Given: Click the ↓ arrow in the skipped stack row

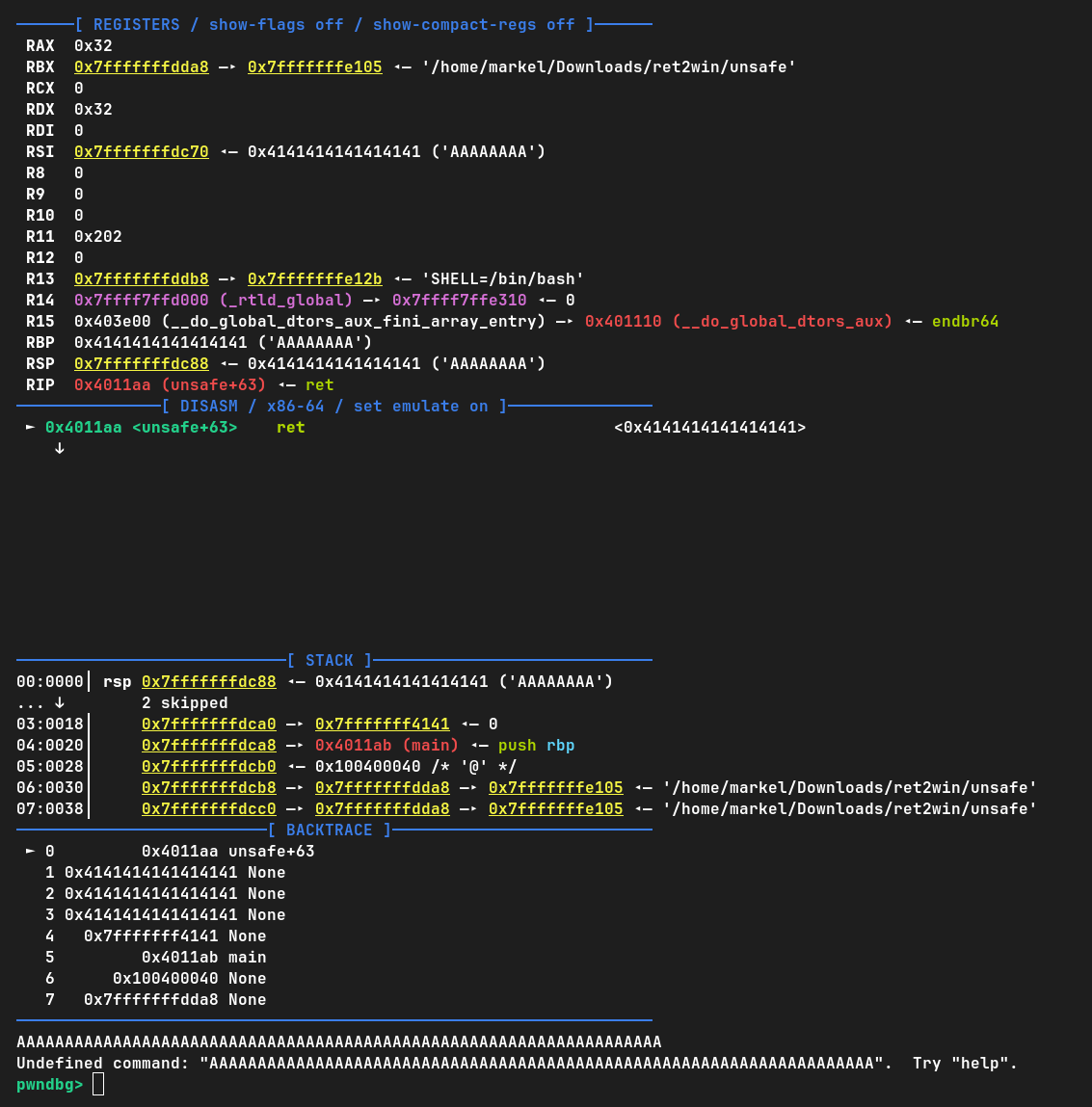Looking at the screenshot, I should [59, 702].
